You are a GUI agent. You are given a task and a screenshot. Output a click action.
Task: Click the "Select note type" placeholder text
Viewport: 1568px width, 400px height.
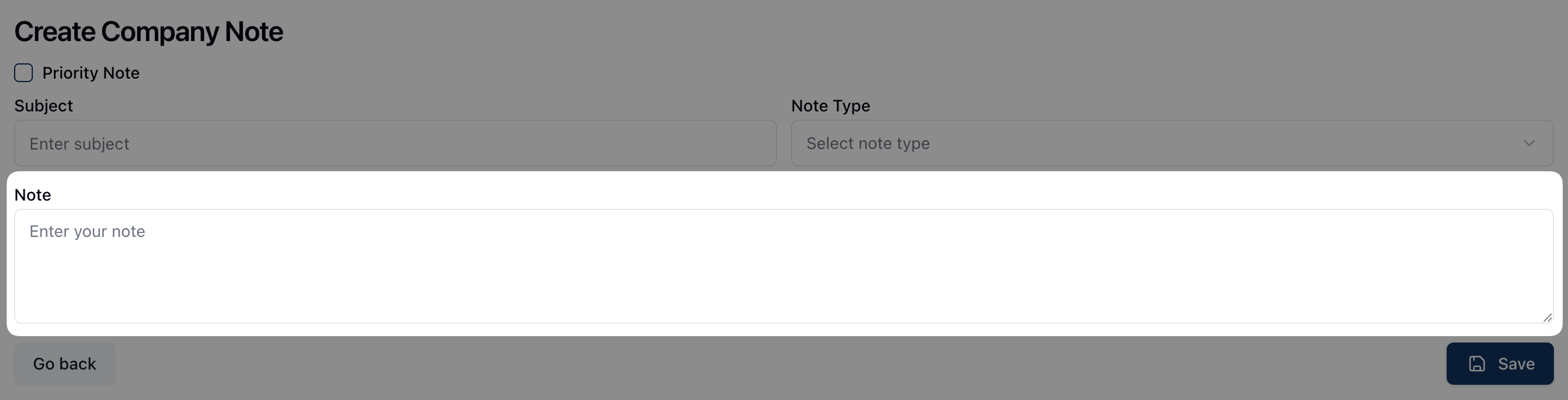[x=867, y=143]
